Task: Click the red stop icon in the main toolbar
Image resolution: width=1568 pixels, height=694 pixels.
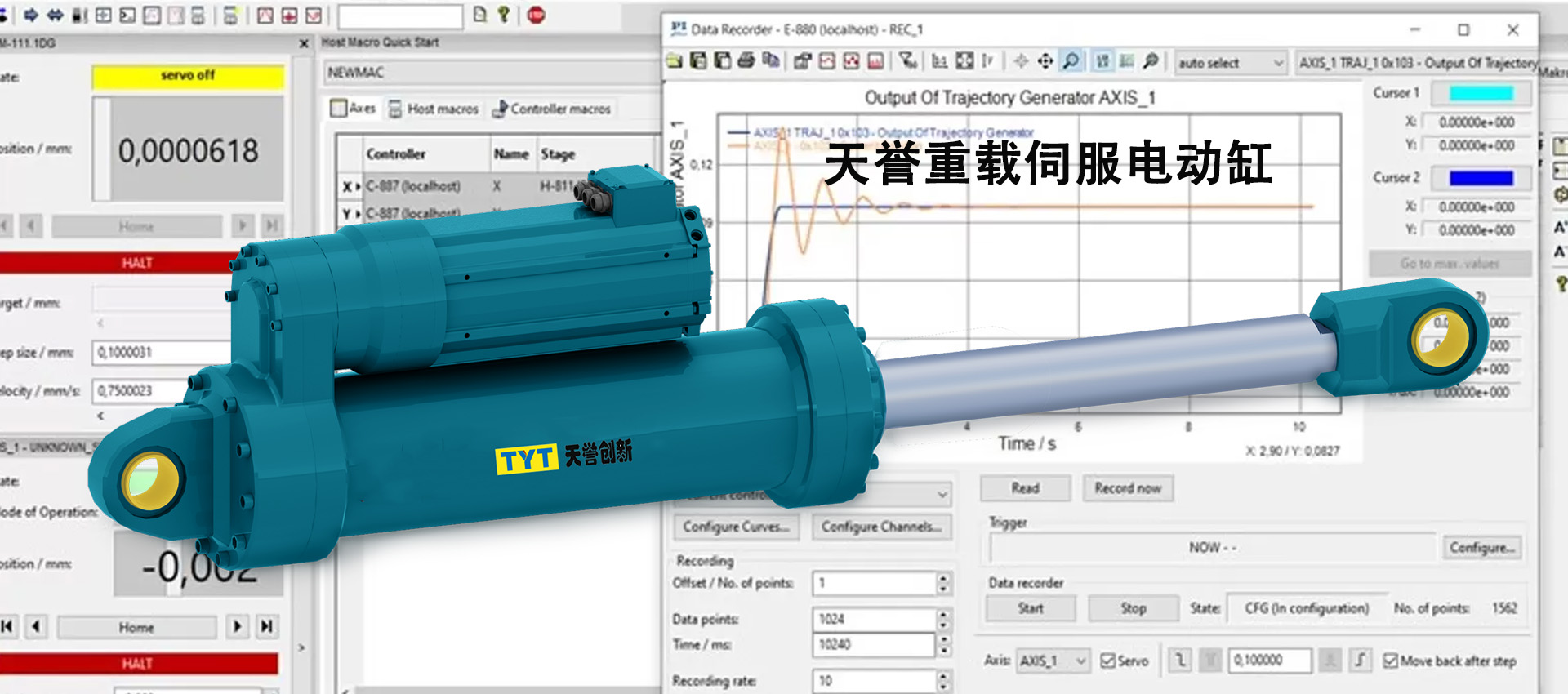Action: point(536,15)
